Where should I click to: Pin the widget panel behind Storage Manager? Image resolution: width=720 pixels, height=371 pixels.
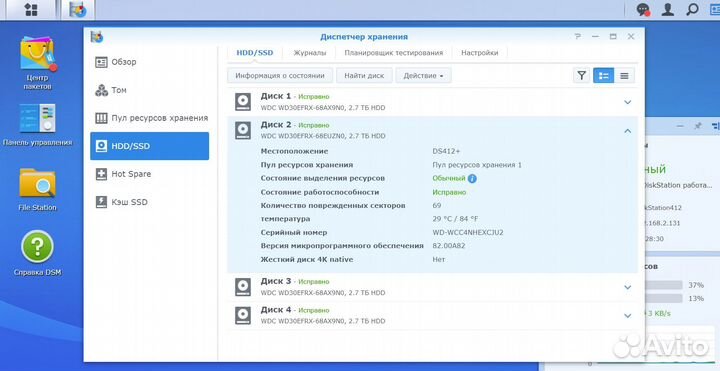click(x=698, y=125)
